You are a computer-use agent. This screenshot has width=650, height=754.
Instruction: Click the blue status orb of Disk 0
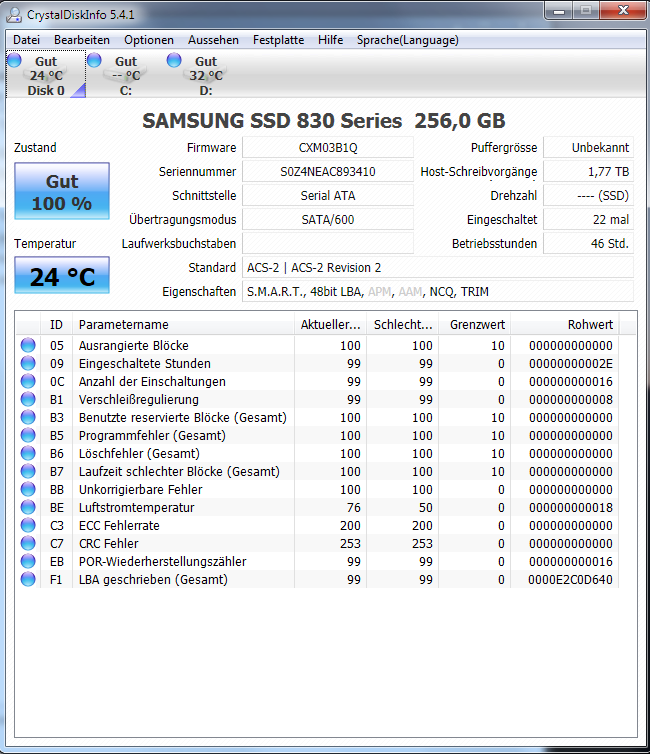coord(14,60)
